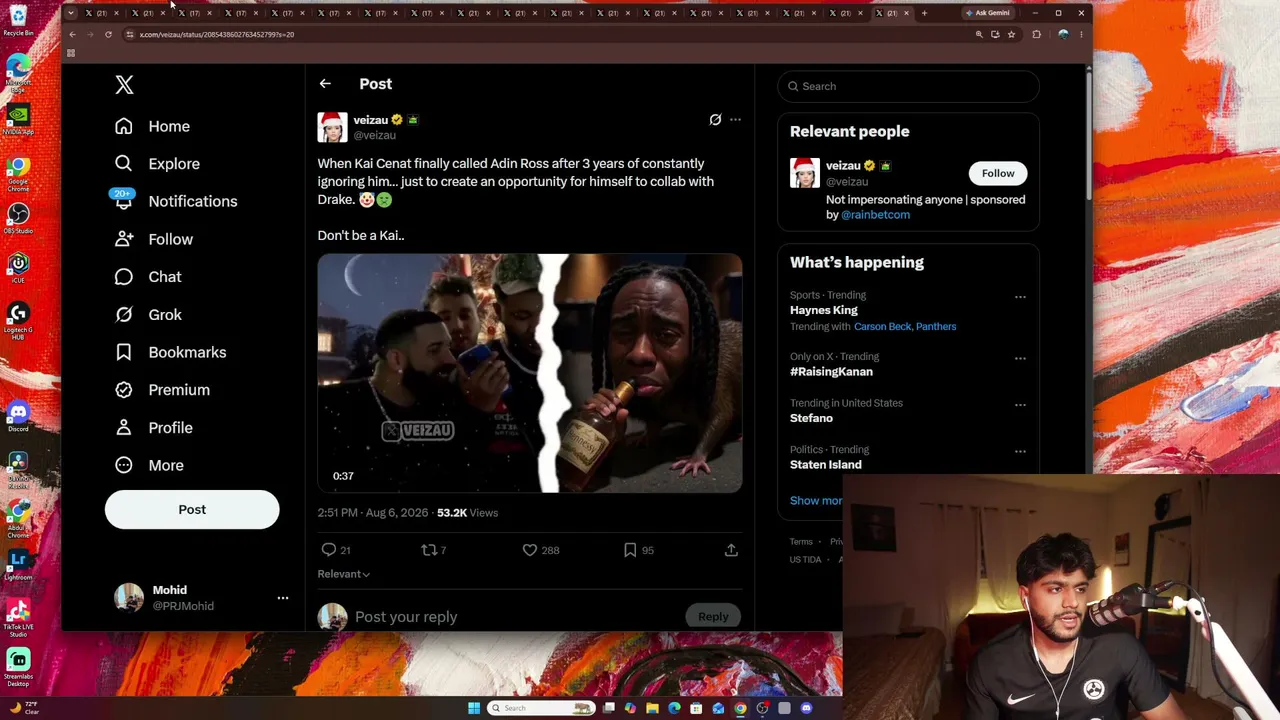
Task: Open veizau's avatar on the post
Action: [332, 127]
